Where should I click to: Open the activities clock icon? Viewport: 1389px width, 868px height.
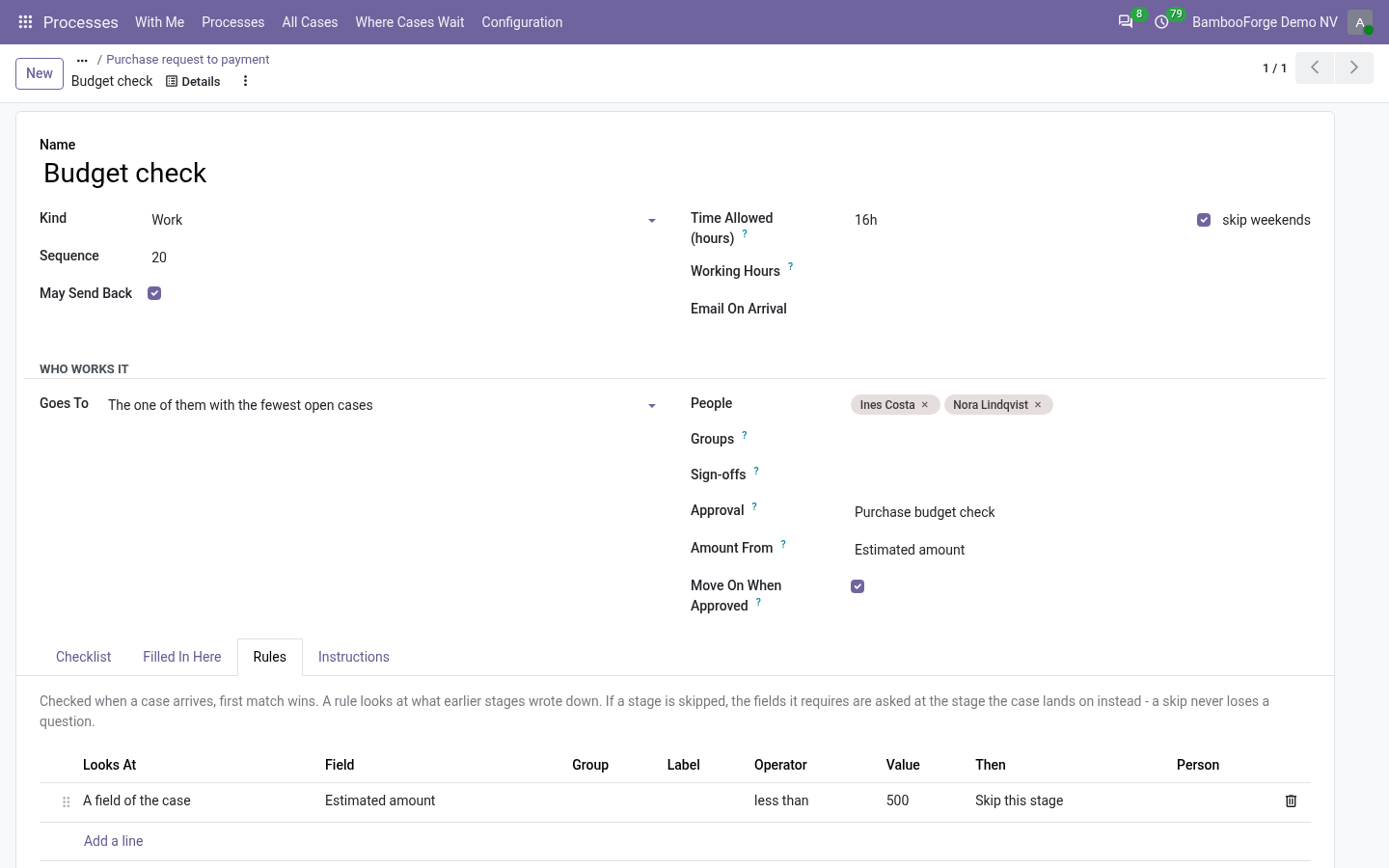click(1161, 22)
